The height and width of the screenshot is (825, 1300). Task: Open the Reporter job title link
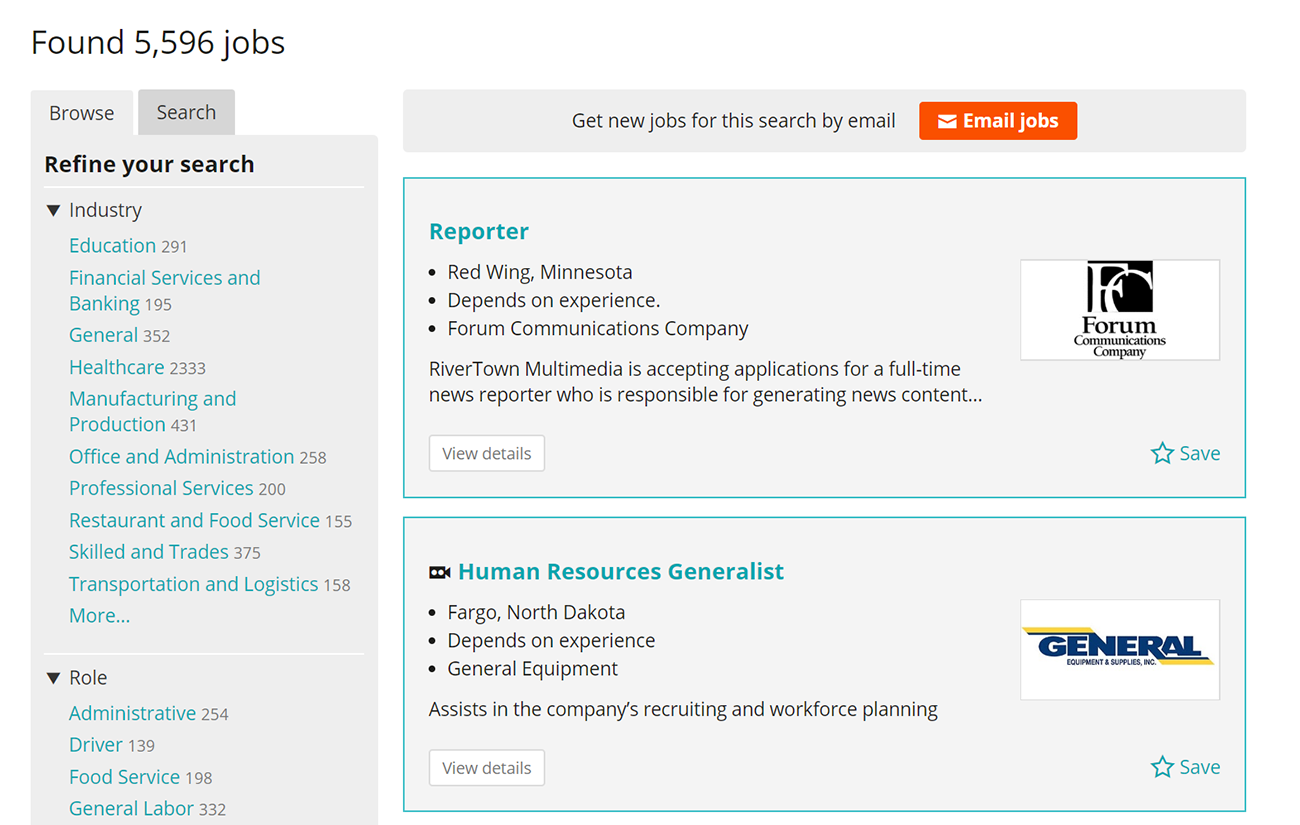pyautogui.click(x=478, y=232)
